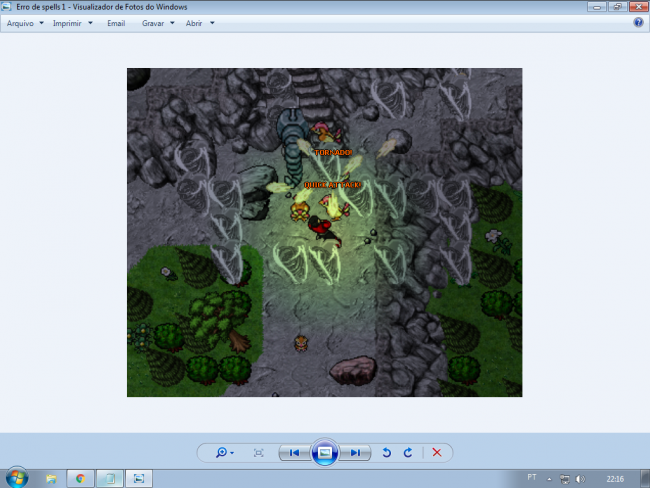This screenshot has height=488, width=650.
Task: Click the Show Desktop strip on the taskbar
Action: (645, 479)
